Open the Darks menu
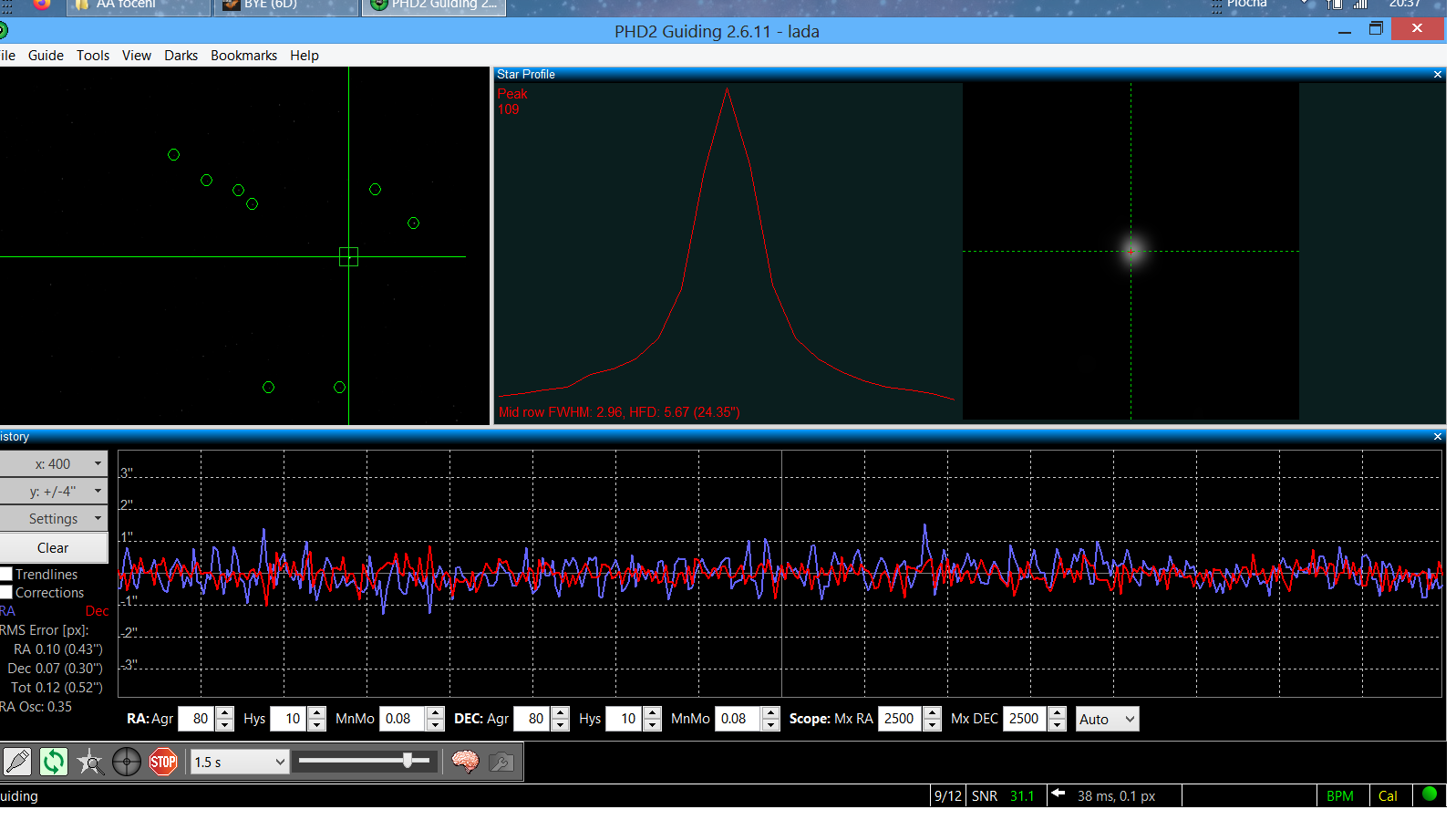Image resolution: width=1456 pixels, height=820 pixels. pyautogui.click(x=181, y=56)
